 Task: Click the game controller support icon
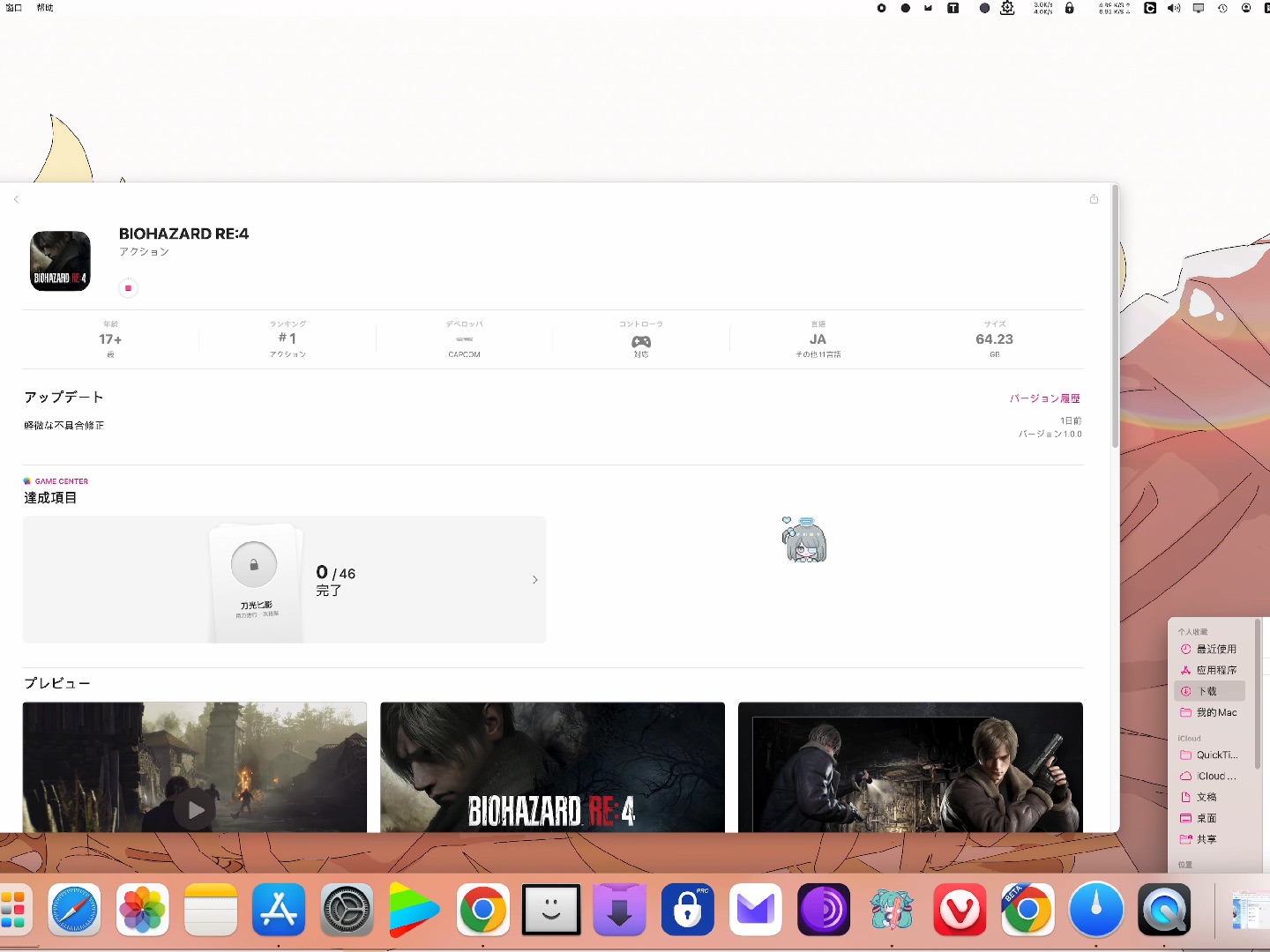[x=641, y=341]
